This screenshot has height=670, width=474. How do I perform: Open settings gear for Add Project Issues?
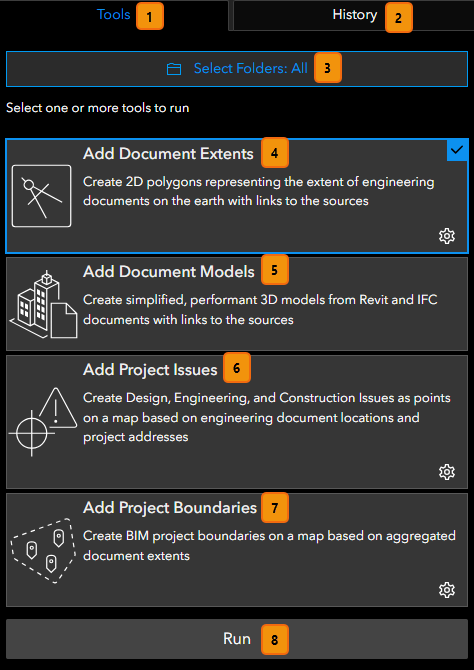click(447, 472)
